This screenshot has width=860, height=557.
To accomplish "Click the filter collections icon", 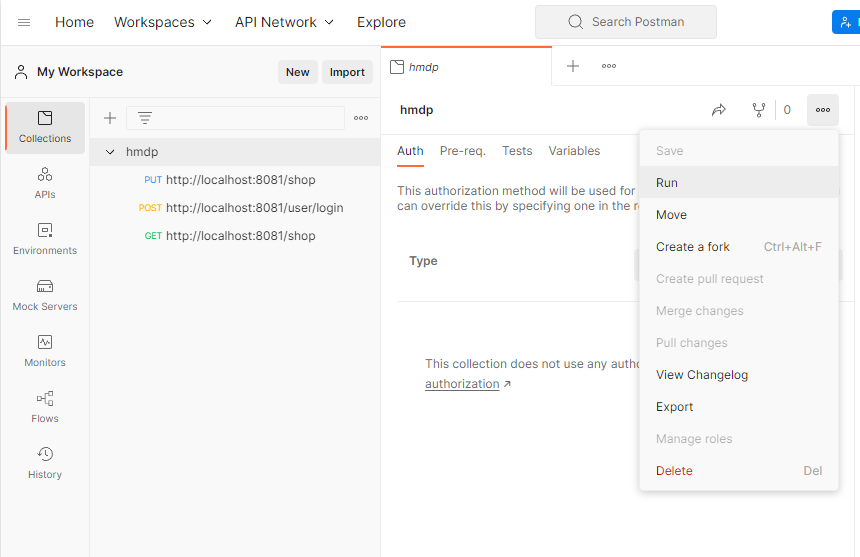I will click(145, 118).
